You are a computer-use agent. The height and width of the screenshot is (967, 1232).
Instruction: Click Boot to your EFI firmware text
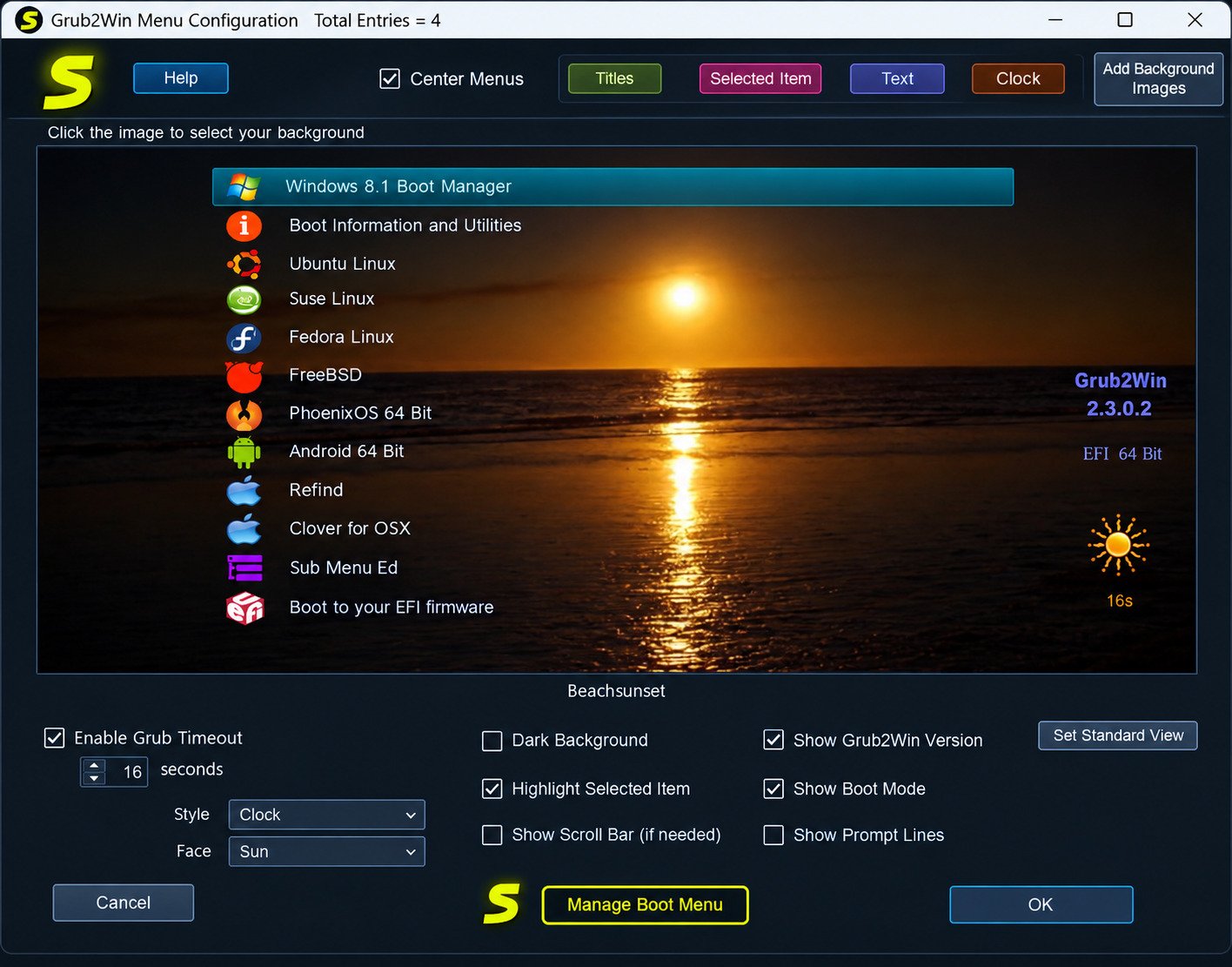click(392, 608)
